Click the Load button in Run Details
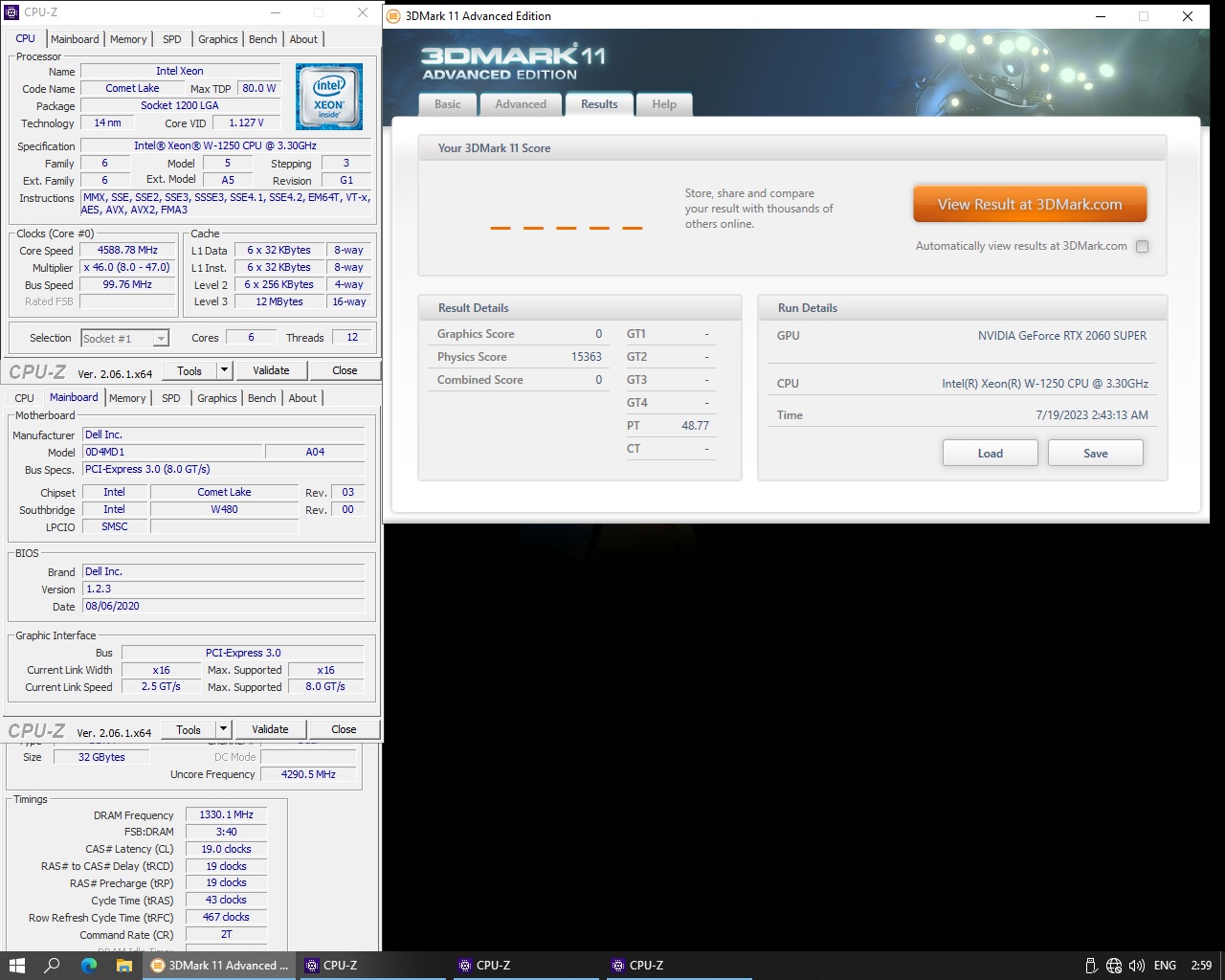Screen dimensions: 1225x980 (x=991, y=453)
